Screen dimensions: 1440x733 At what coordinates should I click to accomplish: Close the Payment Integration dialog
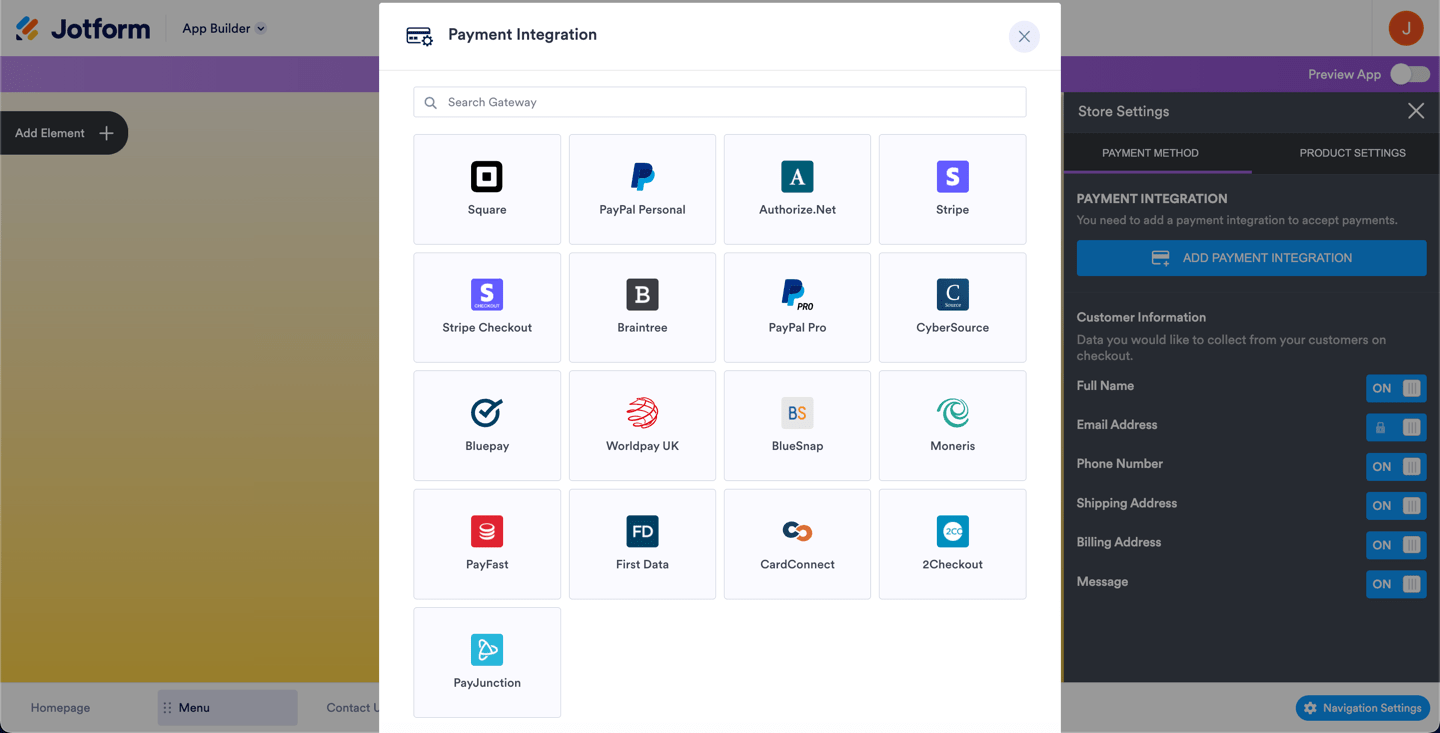1024,37
